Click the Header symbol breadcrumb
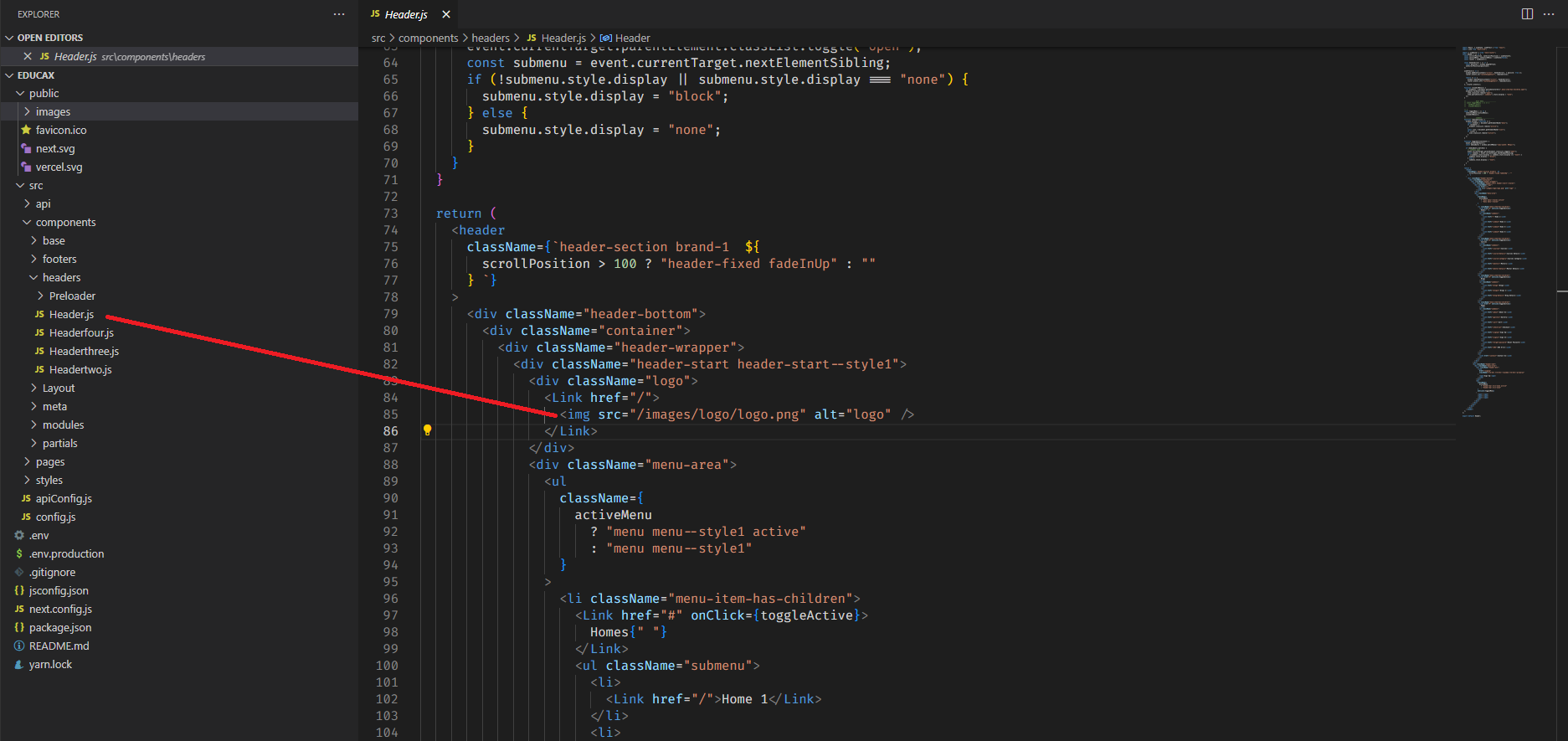 pyautogui.click(x=632, y=38)
